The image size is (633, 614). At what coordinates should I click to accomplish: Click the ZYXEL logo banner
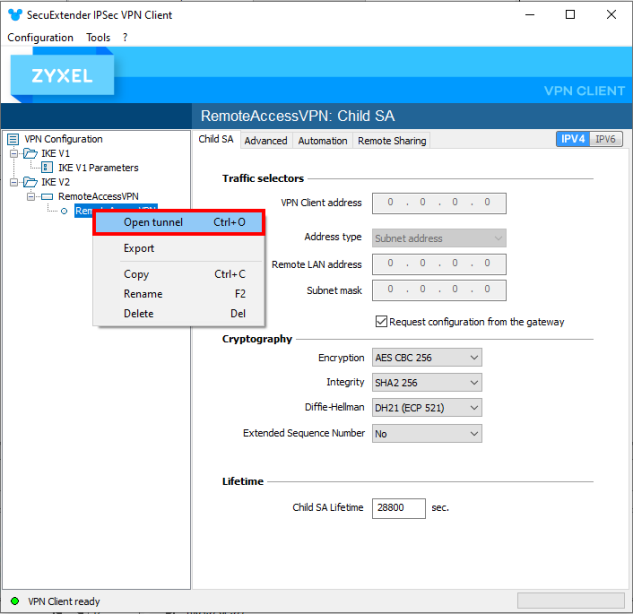tap(62, 76)
